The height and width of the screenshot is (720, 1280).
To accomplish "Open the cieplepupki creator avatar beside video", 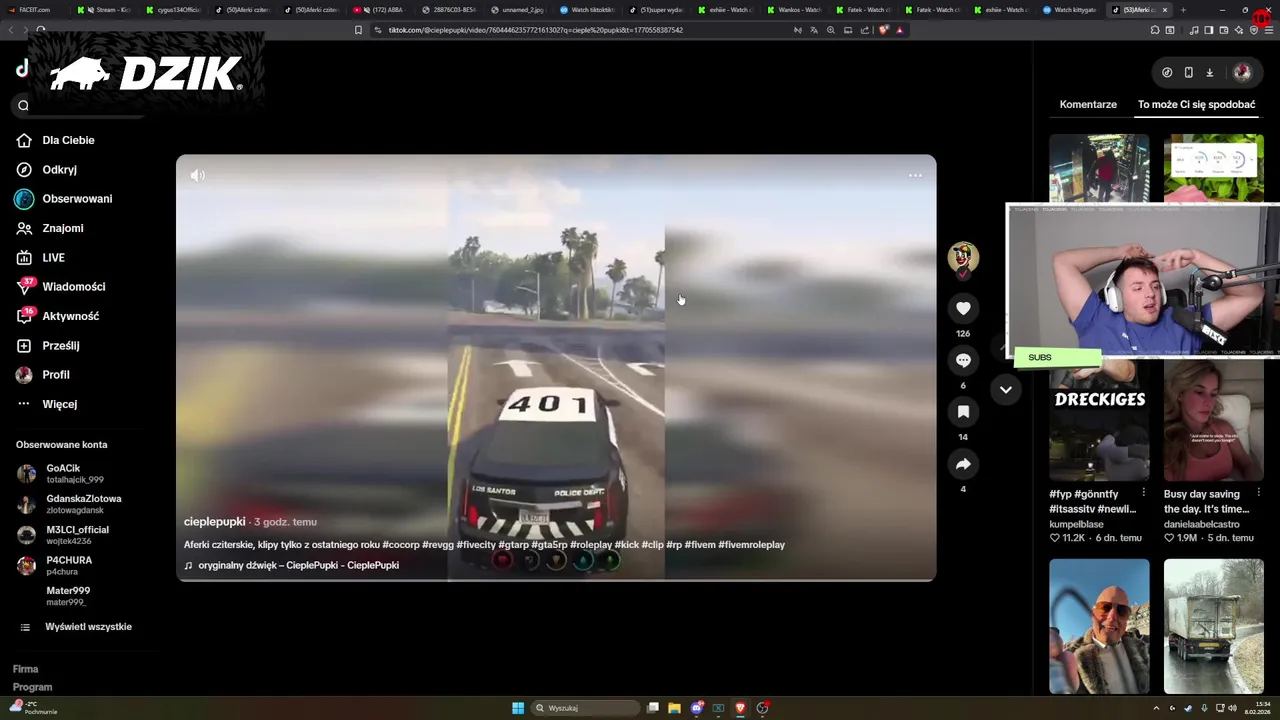I will [963, 258].
